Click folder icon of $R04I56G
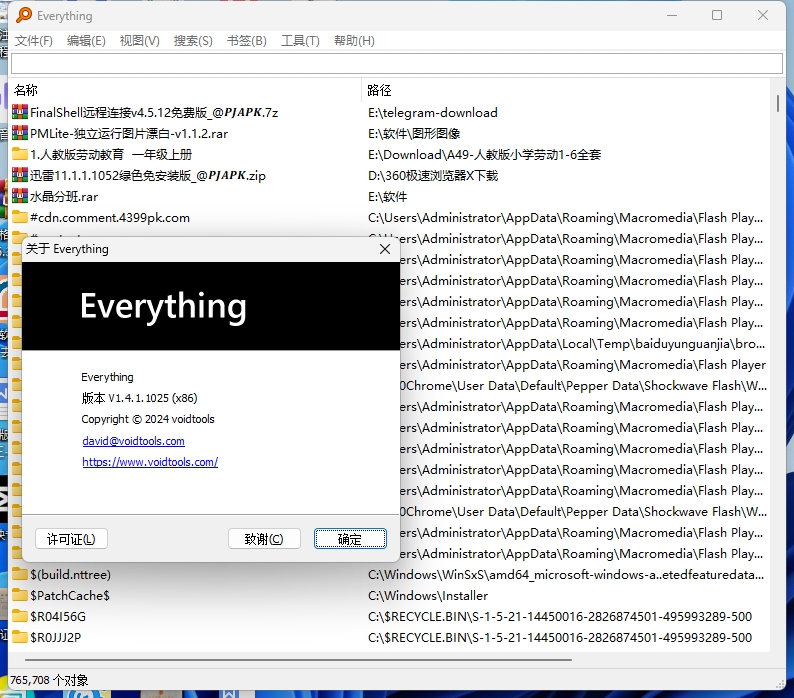 tap(20, 616)
